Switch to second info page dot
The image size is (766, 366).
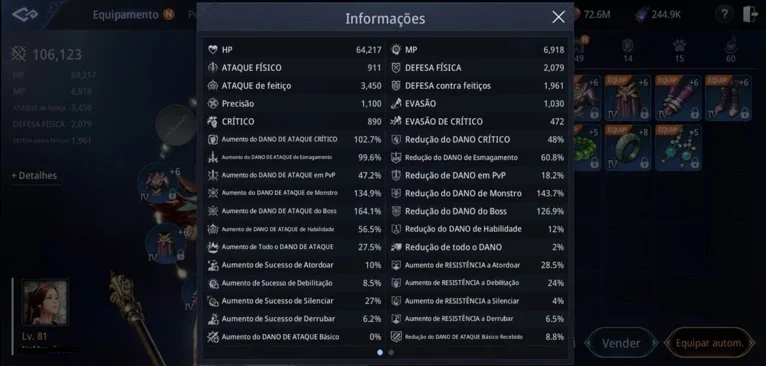tap(391, 352)
